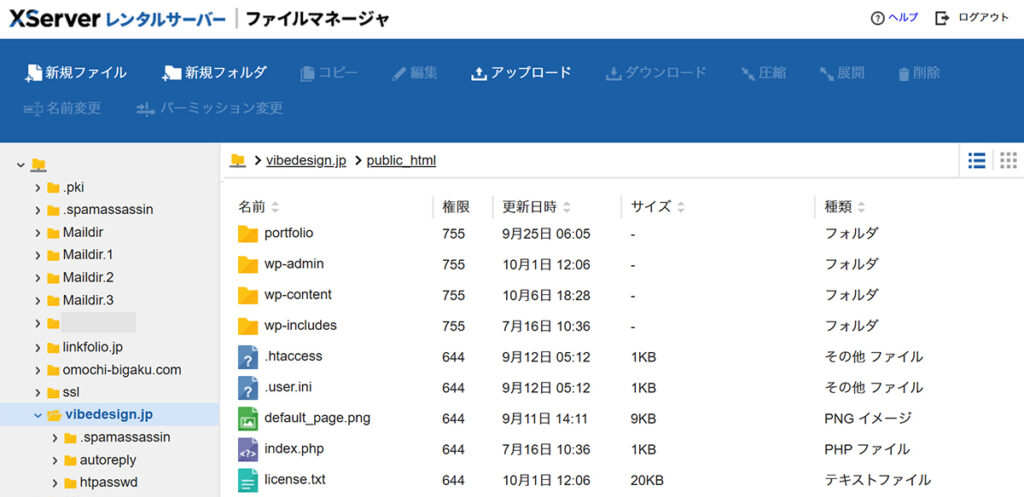
Task: Open the wp-content folder icon
Action: click(x=248, y=295)
